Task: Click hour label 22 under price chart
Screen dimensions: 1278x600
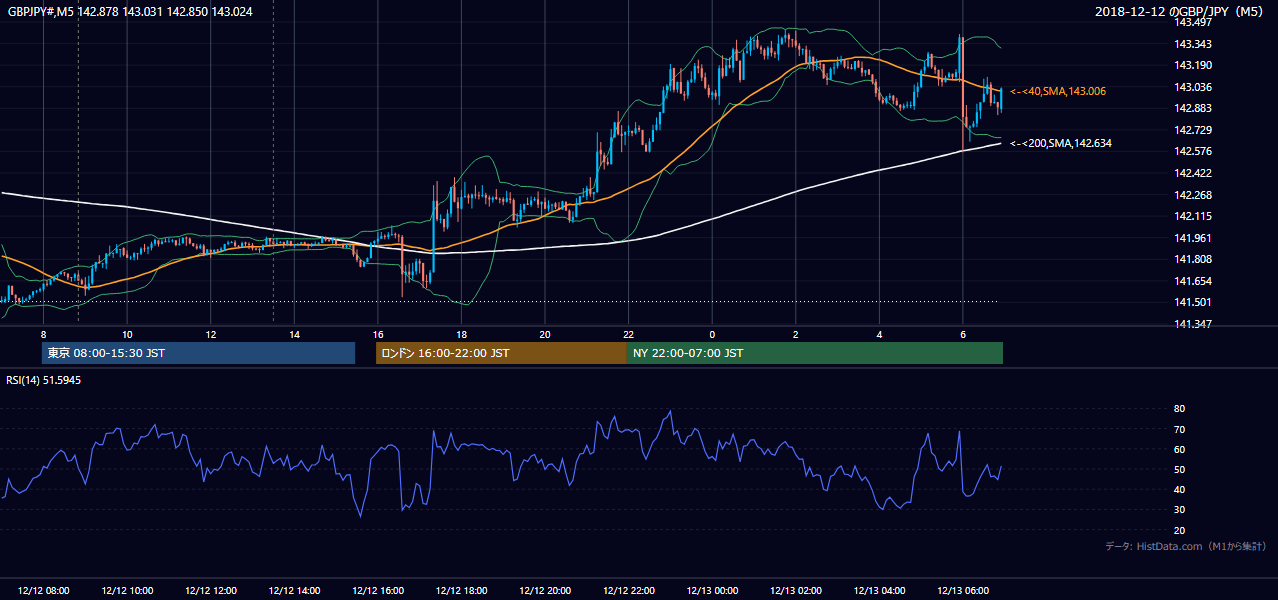Action: [x=628, y=334]
